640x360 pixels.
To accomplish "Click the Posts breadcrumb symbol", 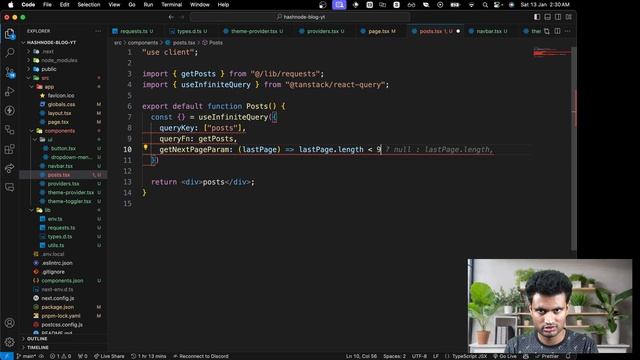I will point(213,42).
